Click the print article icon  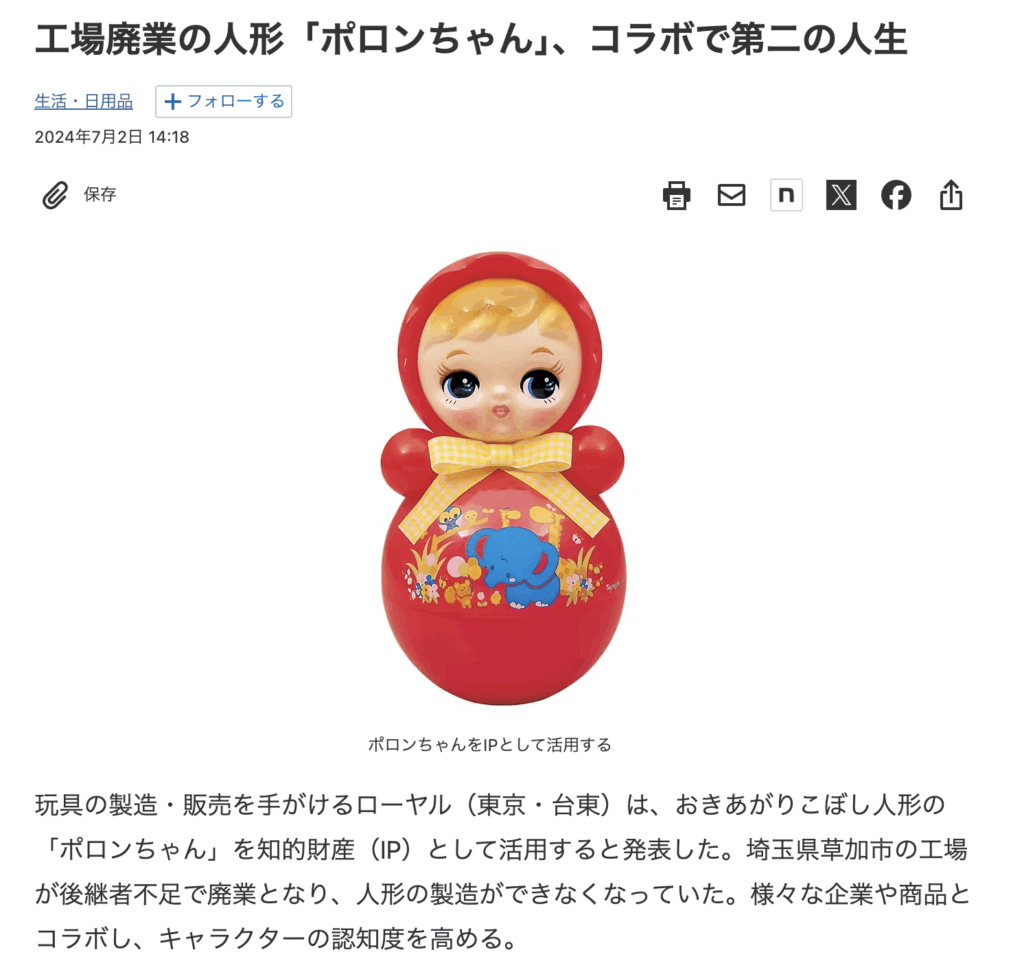point(676,195)
